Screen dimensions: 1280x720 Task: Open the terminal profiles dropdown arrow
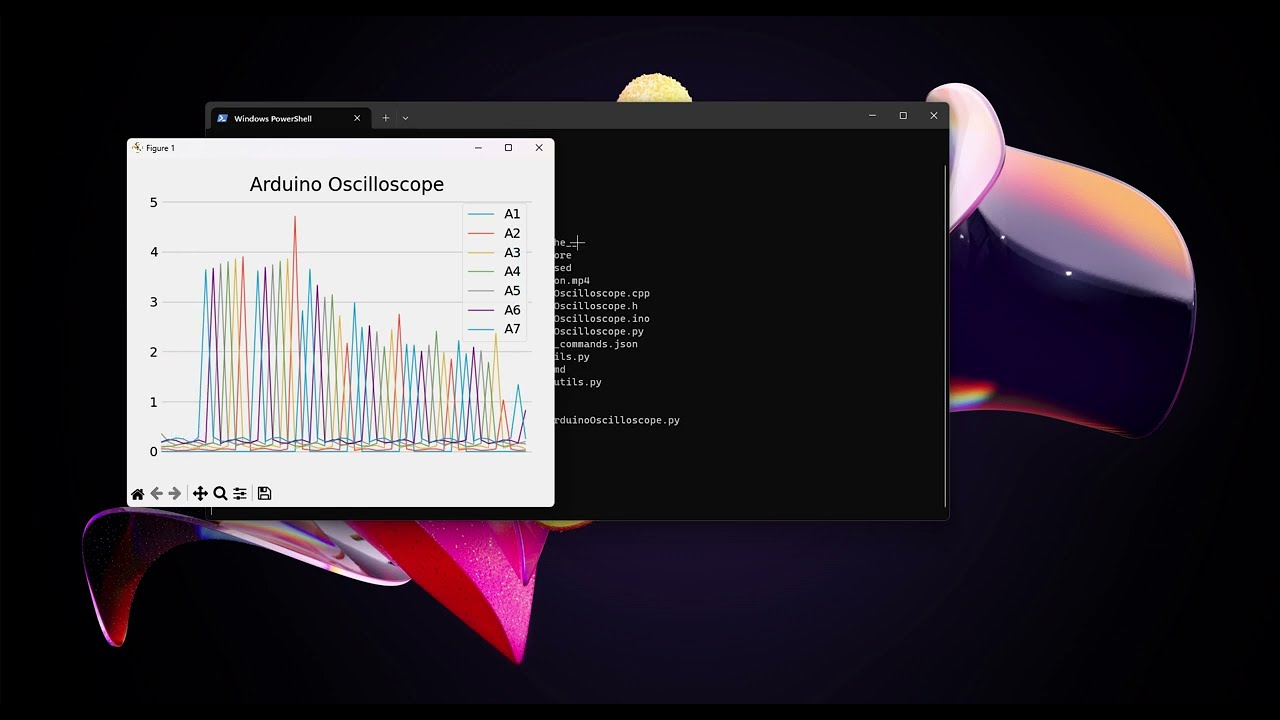click(405, 118)
